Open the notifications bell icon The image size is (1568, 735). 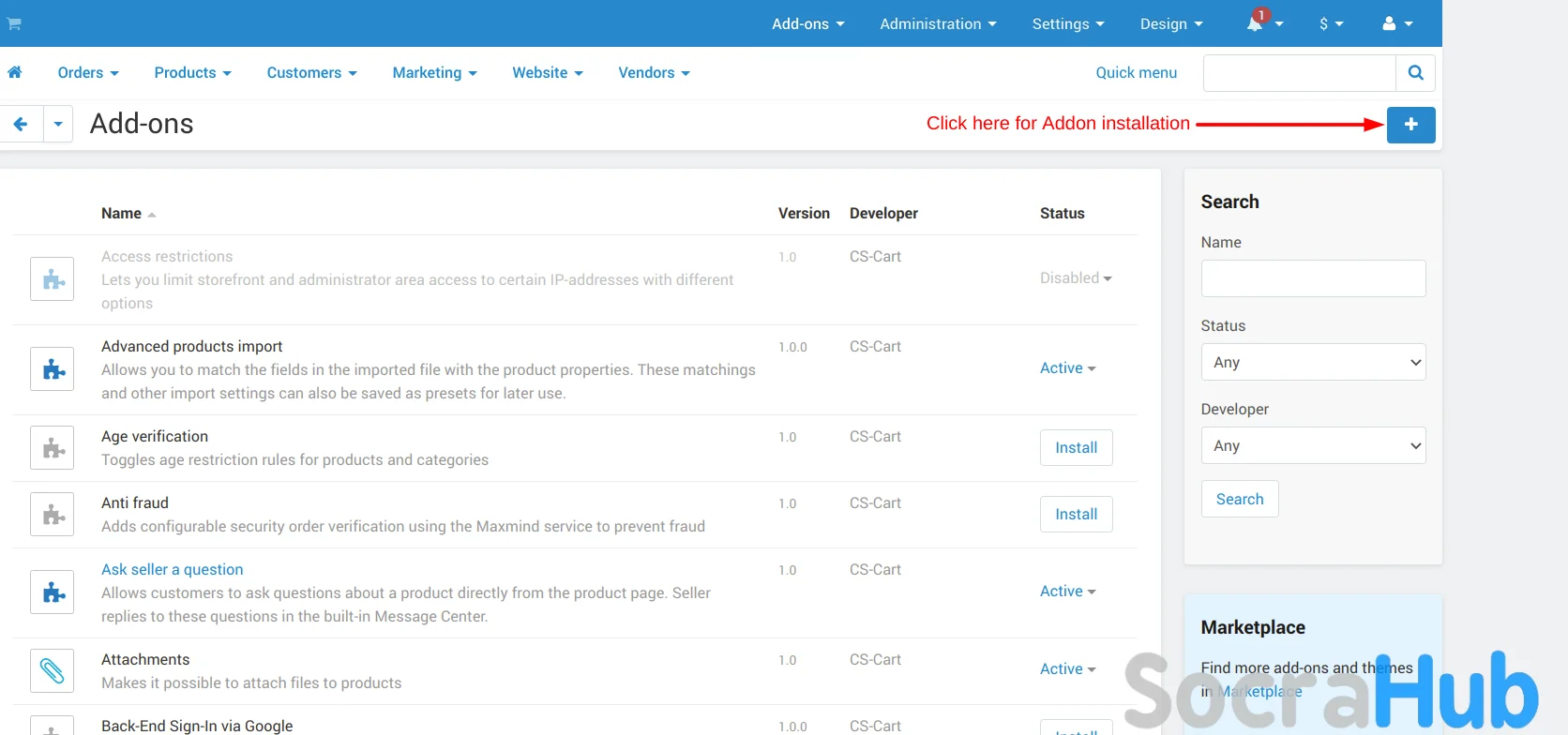(1255, 23)
